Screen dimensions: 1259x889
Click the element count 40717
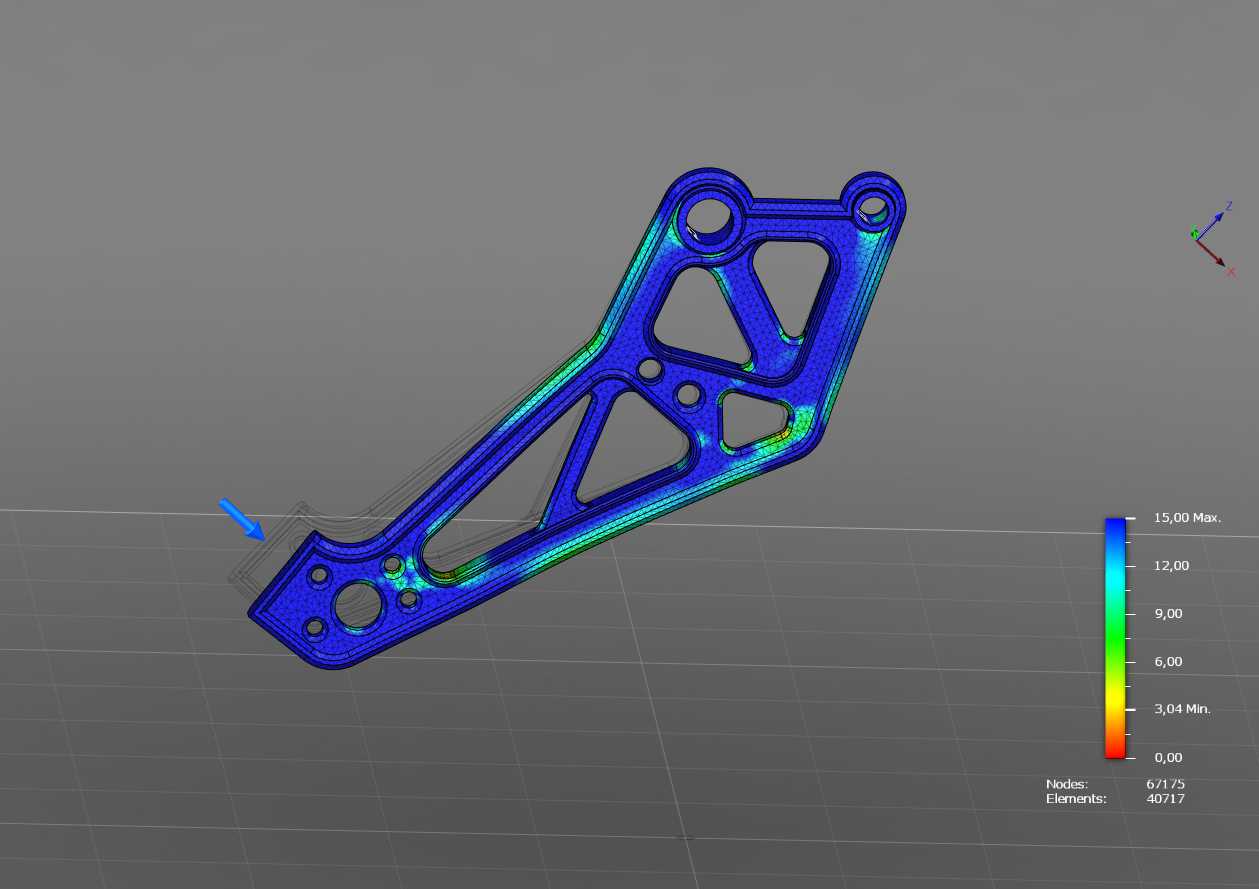(1165, 799)
